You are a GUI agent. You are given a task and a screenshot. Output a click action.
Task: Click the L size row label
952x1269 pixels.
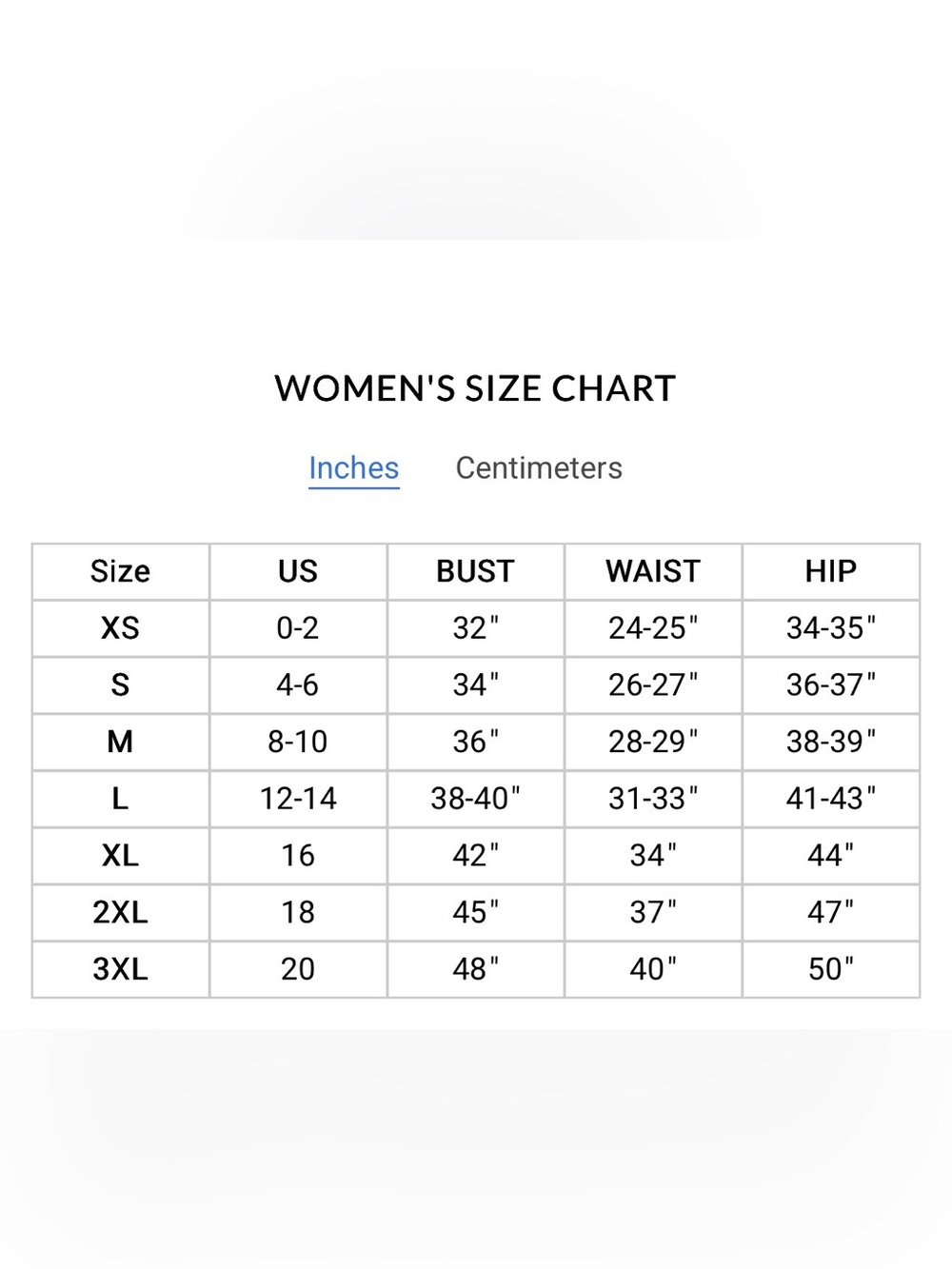(120, 799)
